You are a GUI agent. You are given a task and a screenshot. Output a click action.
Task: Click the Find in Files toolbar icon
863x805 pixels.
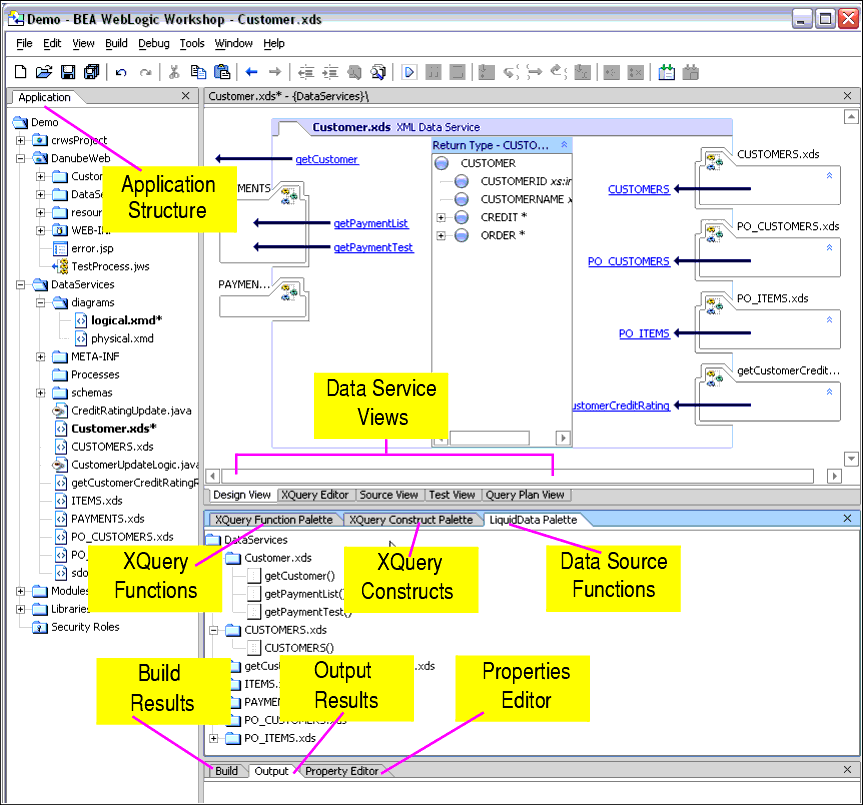point(378,72)
